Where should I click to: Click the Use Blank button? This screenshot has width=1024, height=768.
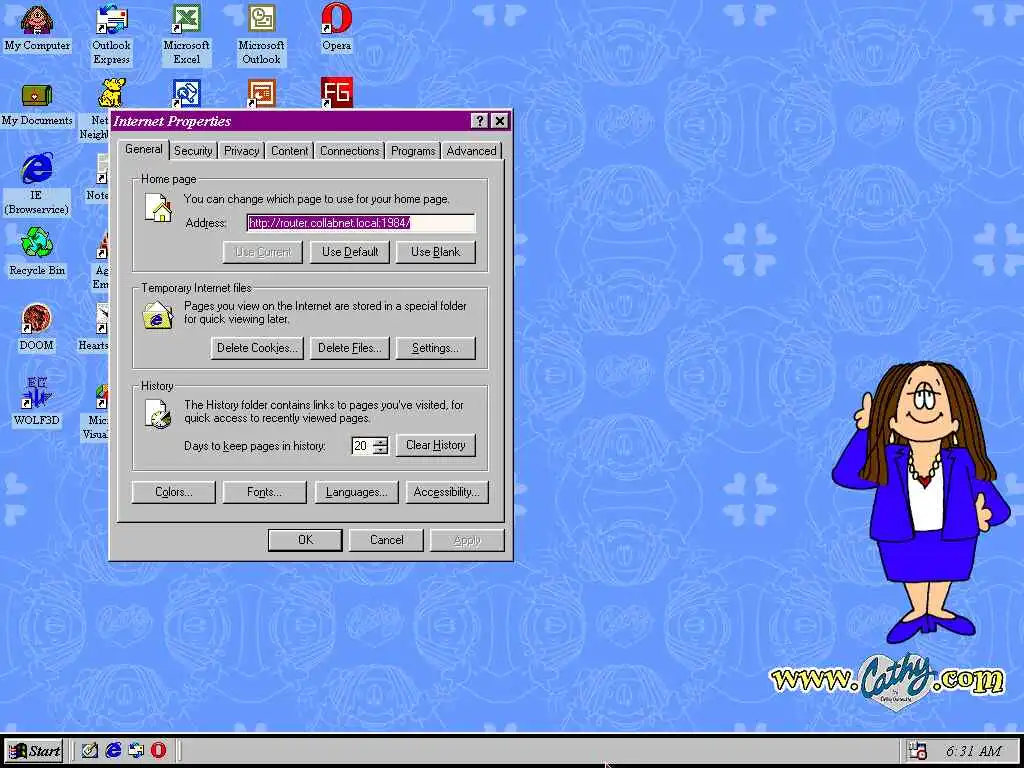click(x=436, y=252)
